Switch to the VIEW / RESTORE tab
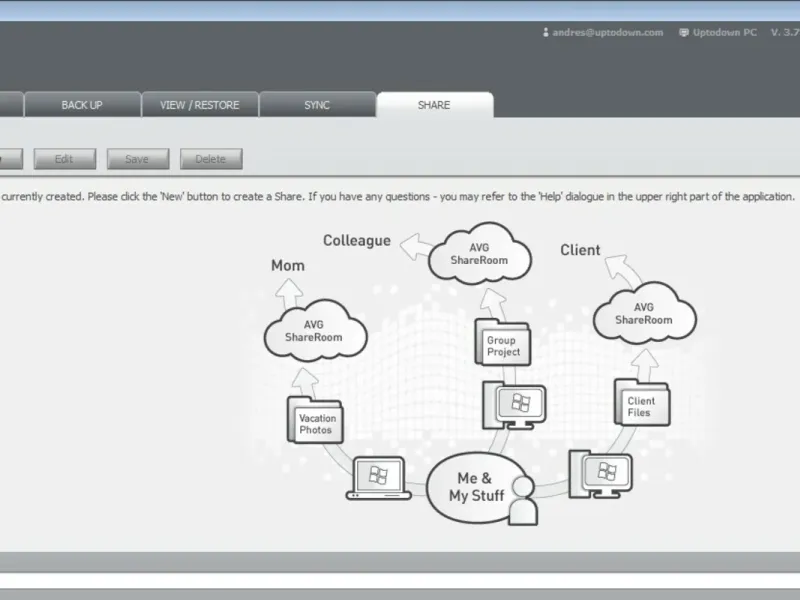The image size is (800, 600). click(x=199, y=105)
